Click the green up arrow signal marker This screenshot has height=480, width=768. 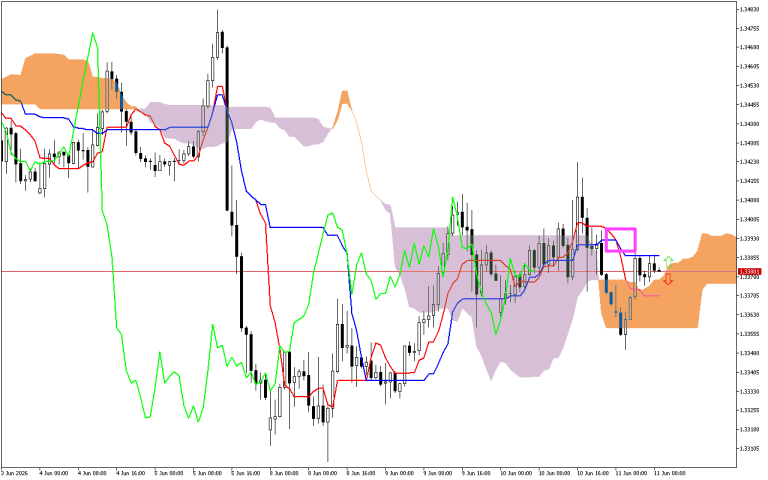click(x=668, y=261)
